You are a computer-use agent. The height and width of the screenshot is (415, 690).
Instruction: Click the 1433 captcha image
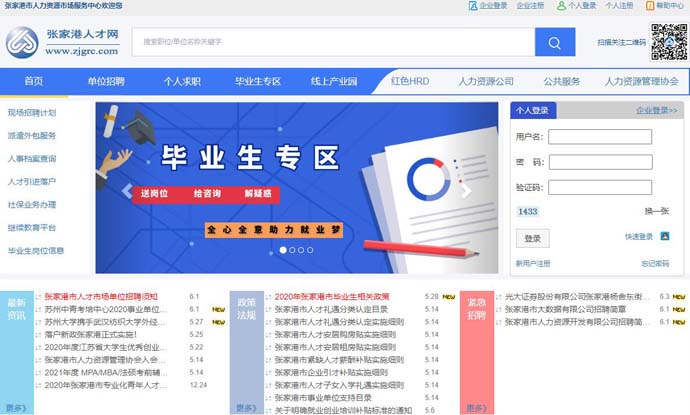point(528,212)
